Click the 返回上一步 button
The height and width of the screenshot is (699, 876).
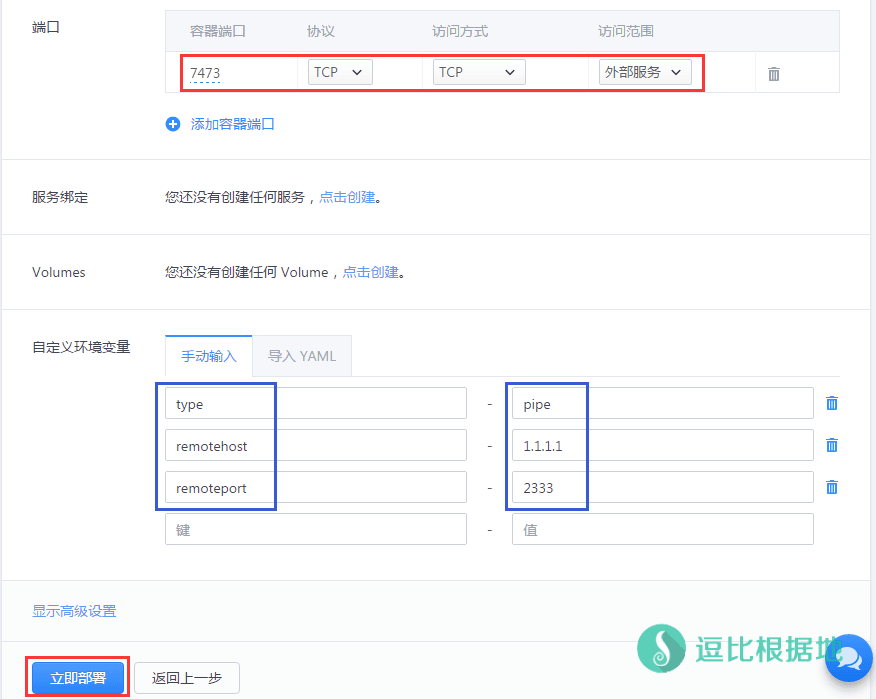coord(187,677)
